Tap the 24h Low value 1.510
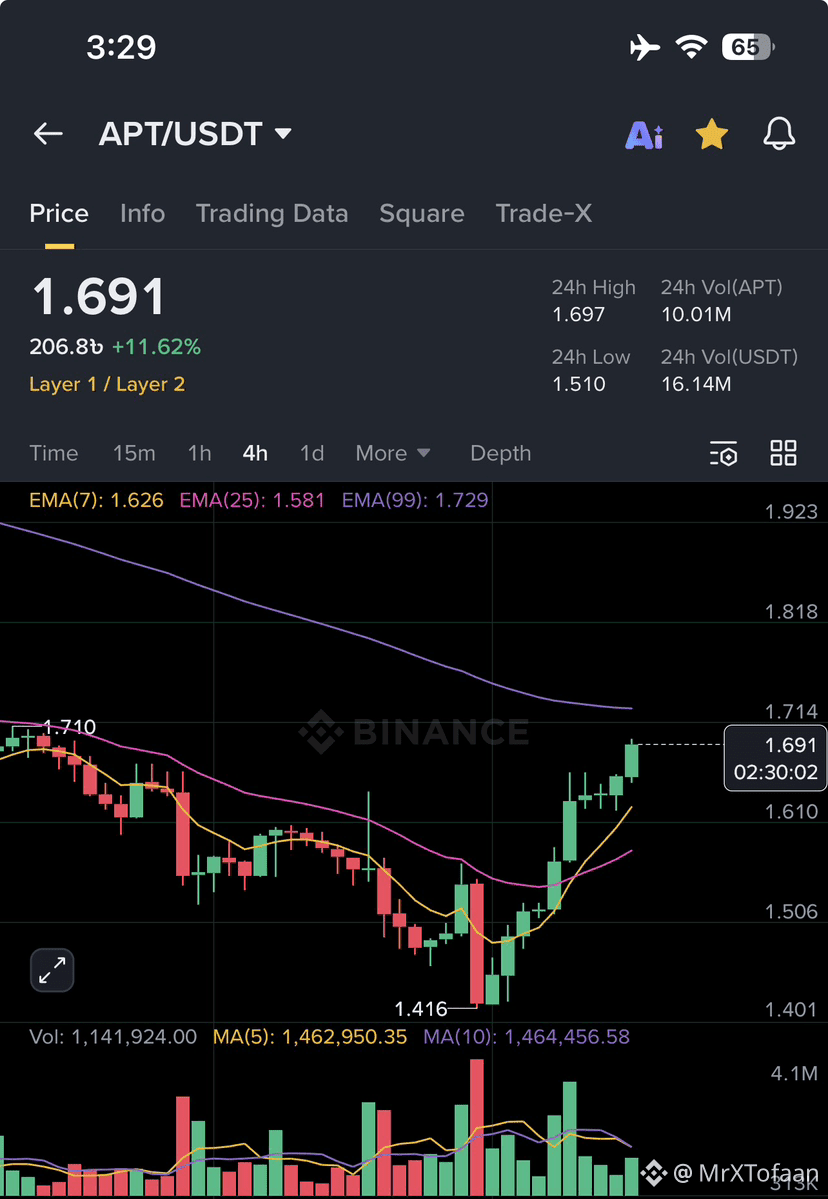The width and height of the screenshot is (828, 1199). pyautogui.click(x=579, y=384)
